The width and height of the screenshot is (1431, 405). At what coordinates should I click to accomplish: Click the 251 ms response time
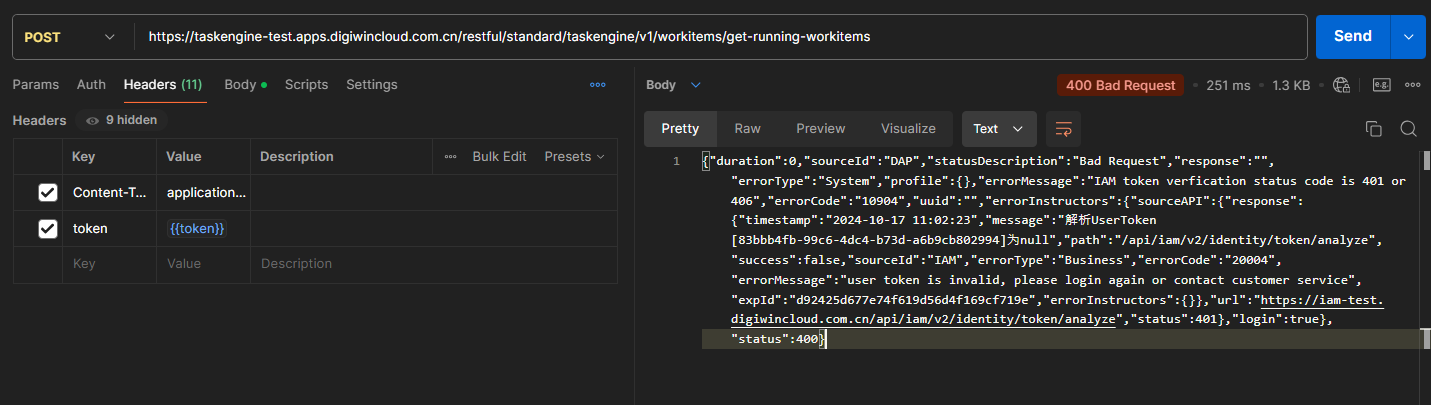(x=1228, y=85)
